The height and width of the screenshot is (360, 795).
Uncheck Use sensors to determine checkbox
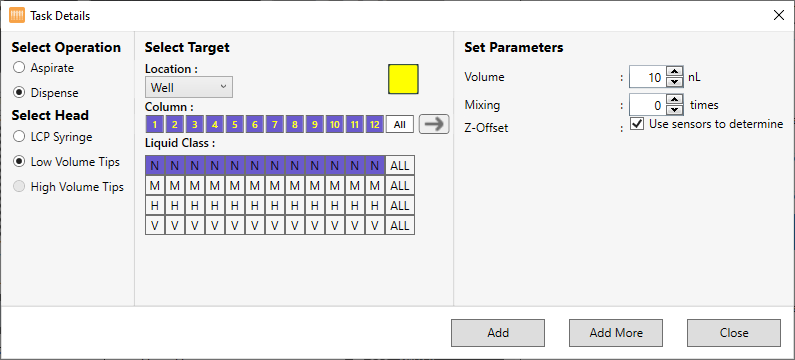[x=637, y=123]
